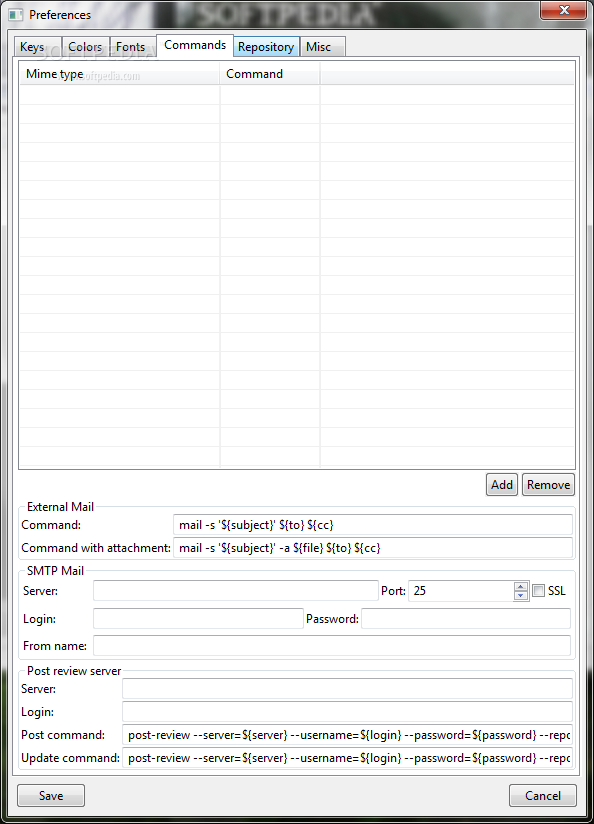
Task: Open the Misc tab
Action: pyautogui.click(x=323, y=47)
